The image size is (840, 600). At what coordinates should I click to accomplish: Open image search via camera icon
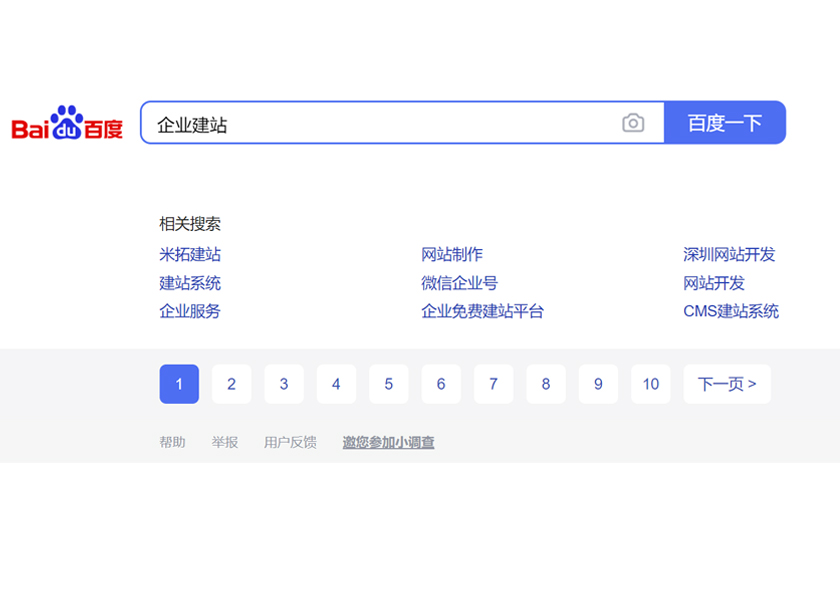pos(634,122)
